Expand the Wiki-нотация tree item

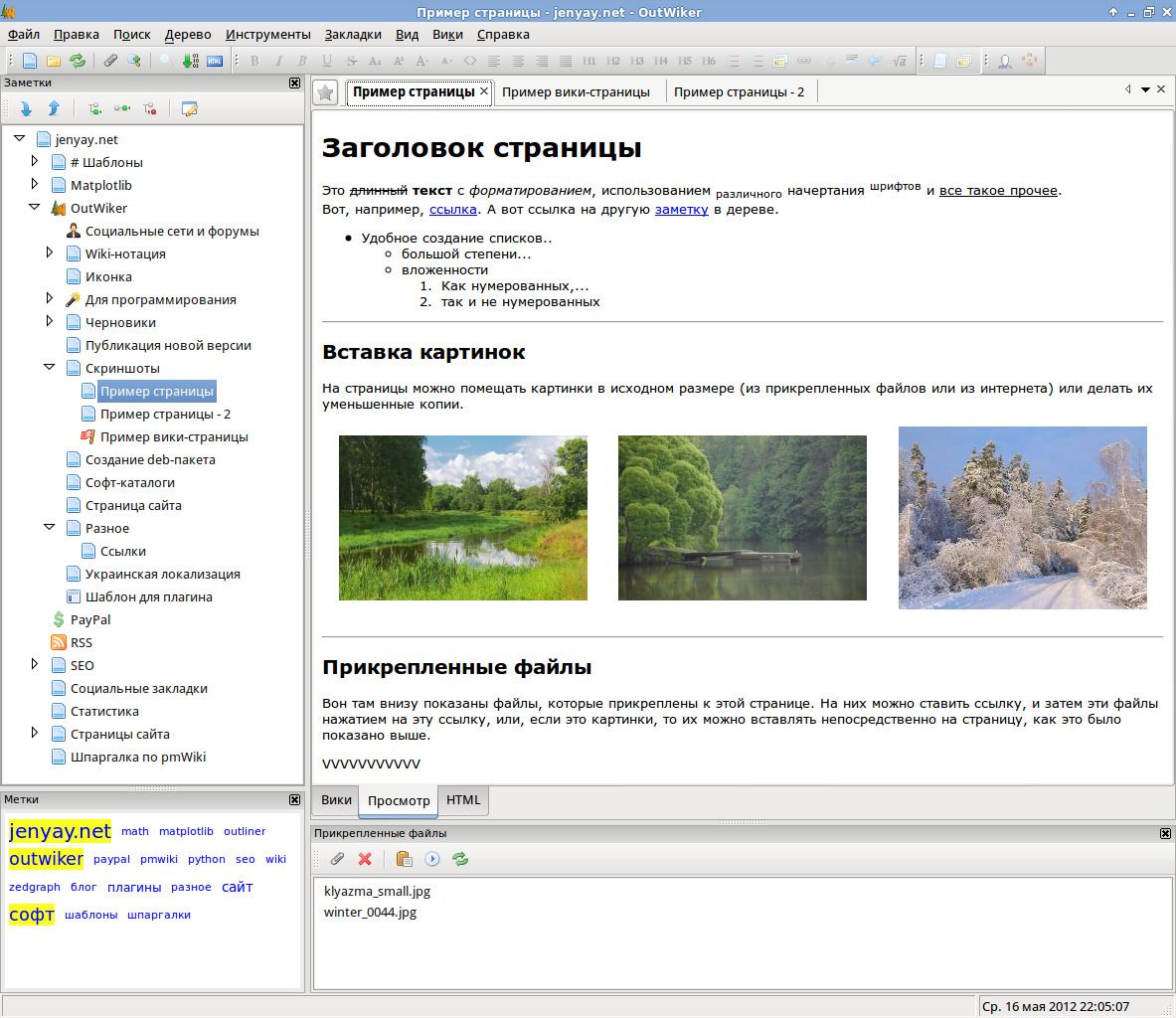pyautogui.click(x=50, y=254)
